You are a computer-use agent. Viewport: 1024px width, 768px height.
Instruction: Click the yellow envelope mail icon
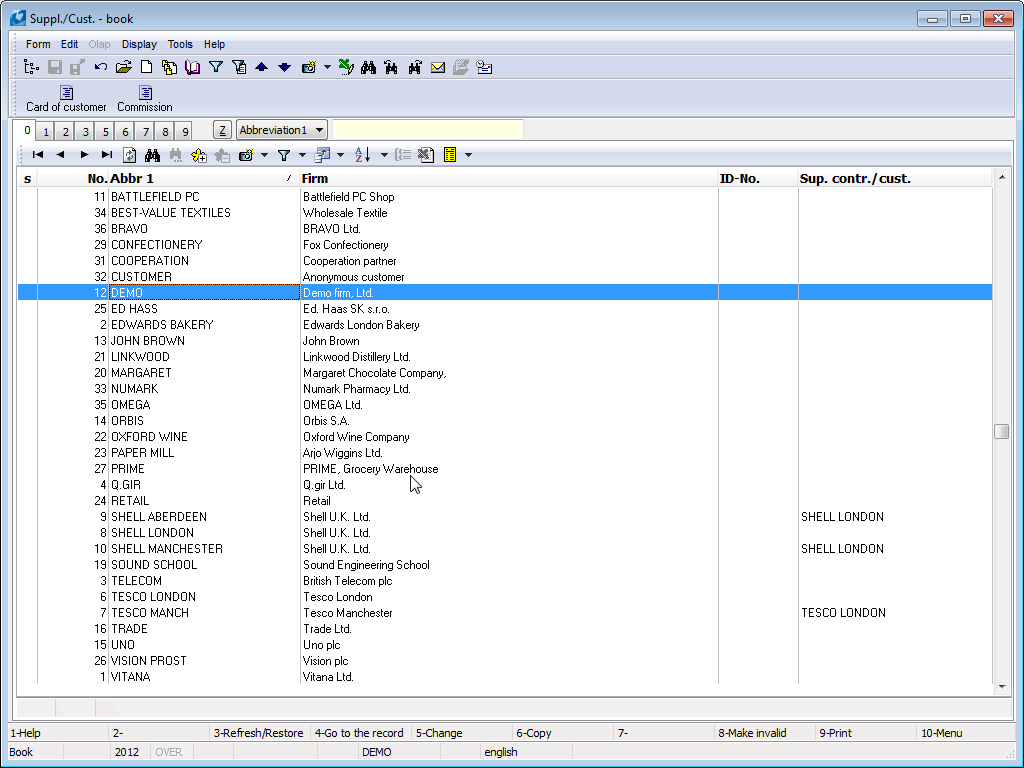[438, 67]
